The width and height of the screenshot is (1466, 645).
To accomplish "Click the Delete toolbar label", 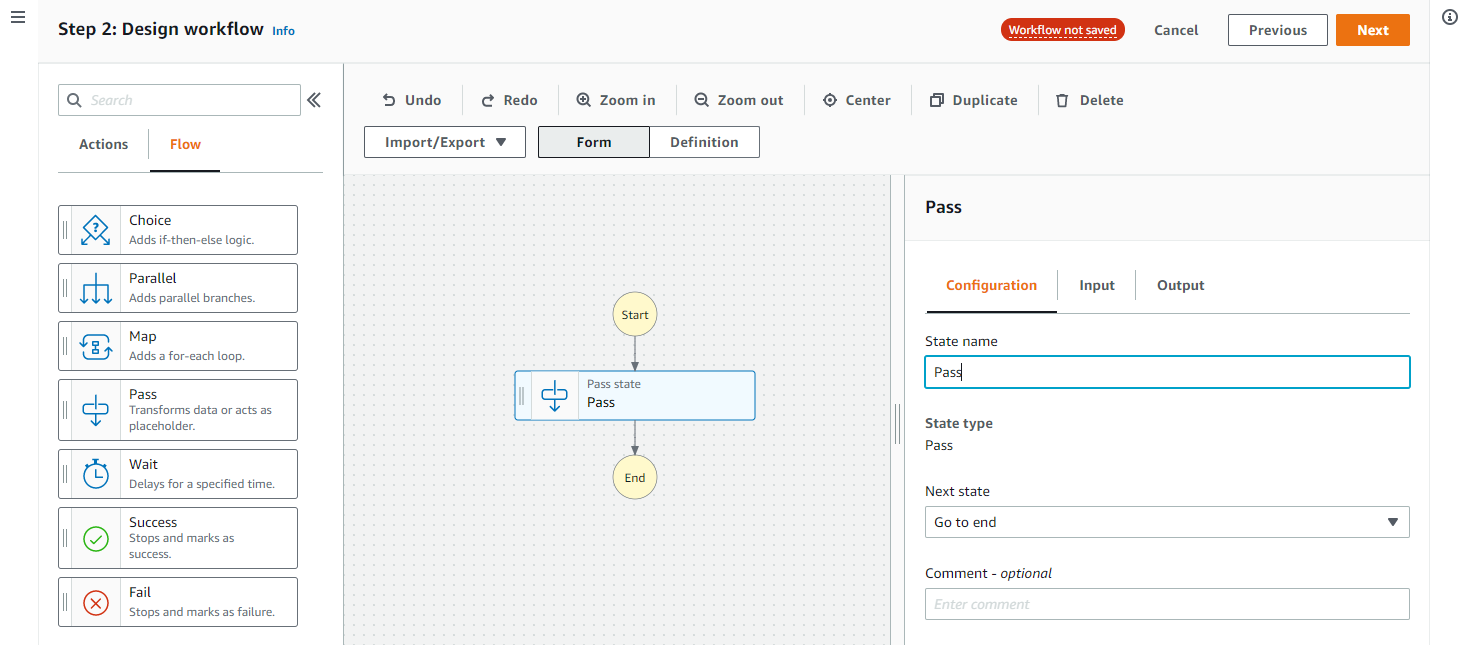I will (1102, 100).
